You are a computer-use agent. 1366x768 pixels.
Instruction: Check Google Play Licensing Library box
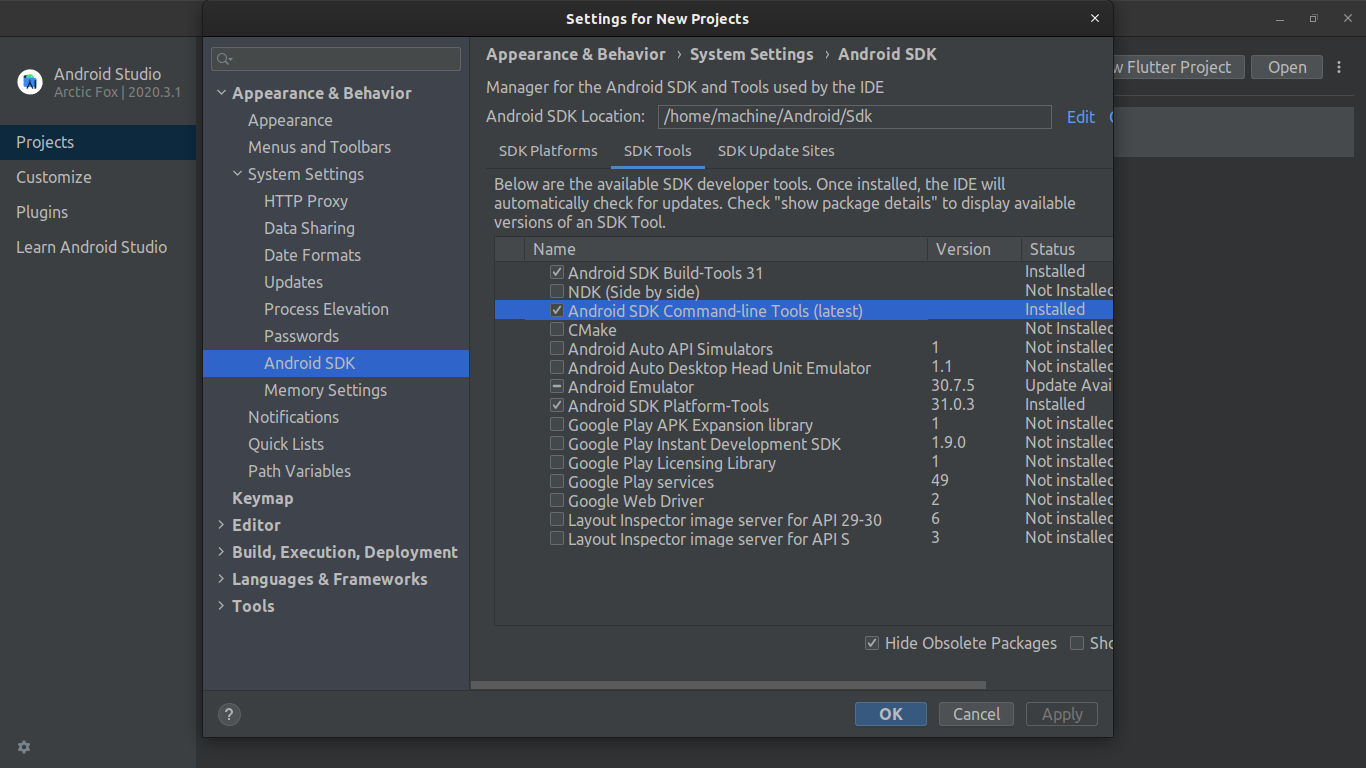[557, 462]
